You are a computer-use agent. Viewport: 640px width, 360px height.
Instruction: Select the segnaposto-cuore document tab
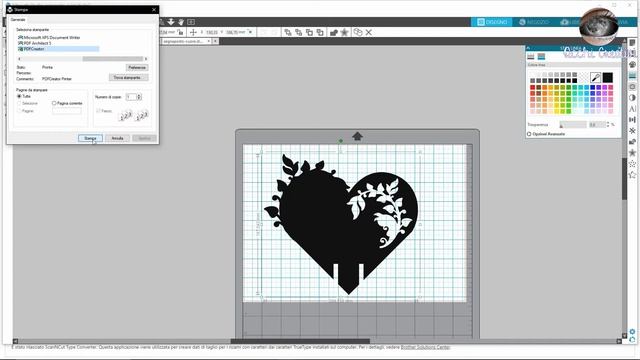point(186,41)
